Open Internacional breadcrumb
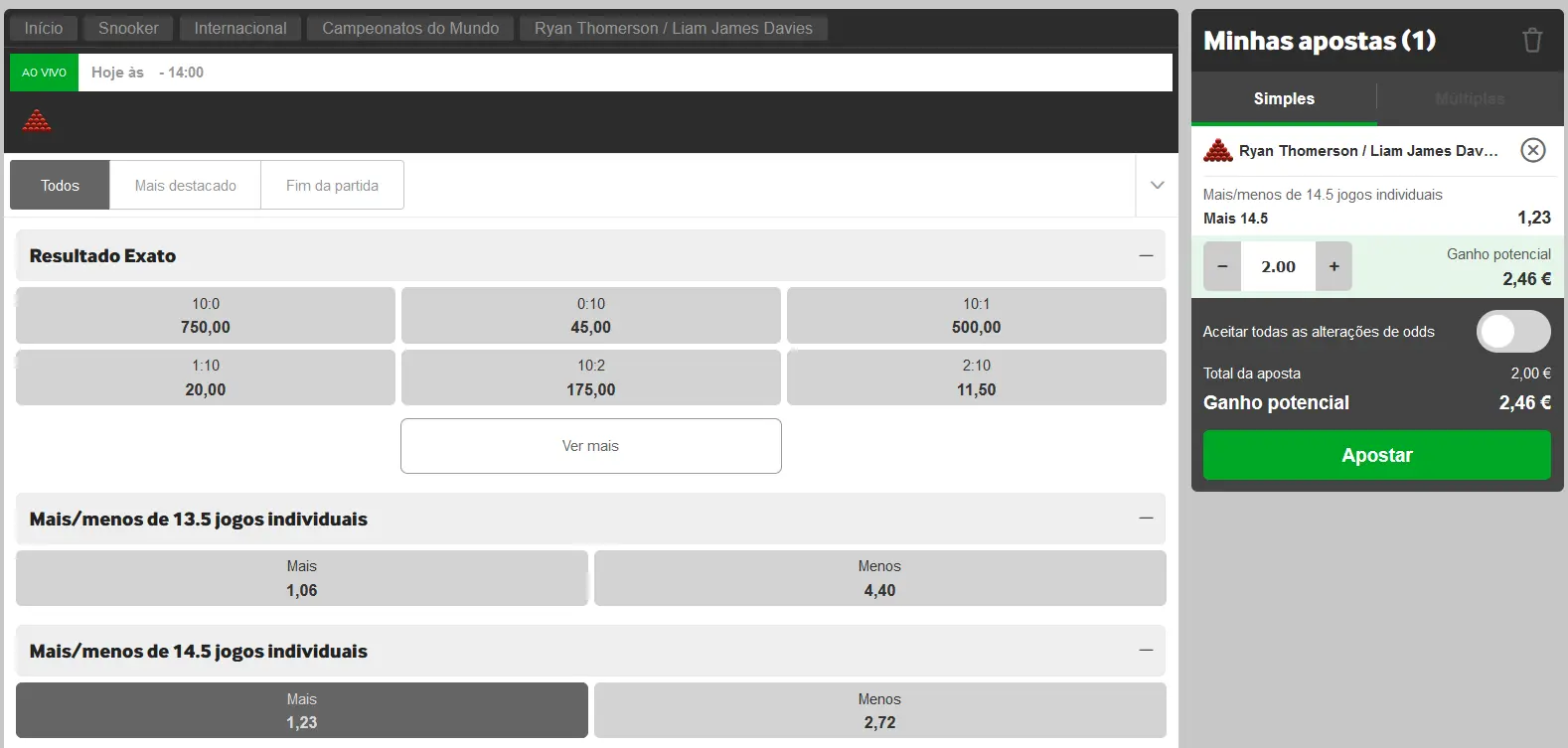Viewport: 1568px width, 748px height. point(240,28)
